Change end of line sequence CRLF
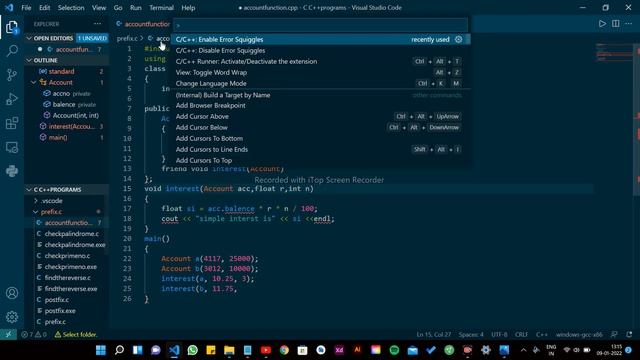The image size is (640, 360). [x=521, y=334]
